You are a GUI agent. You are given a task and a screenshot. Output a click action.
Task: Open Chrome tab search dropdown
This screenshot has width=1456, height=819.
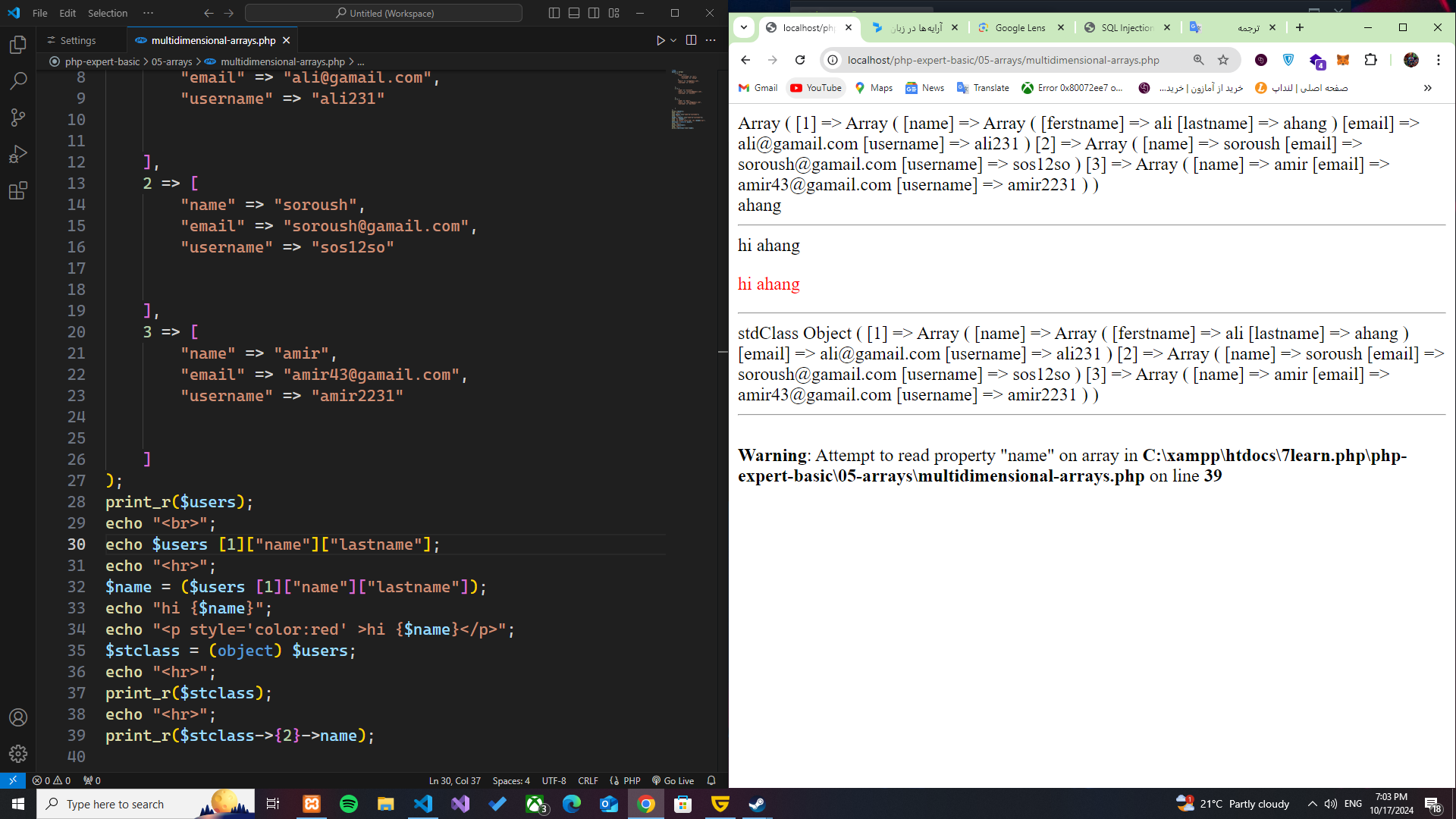click(744, 27)
